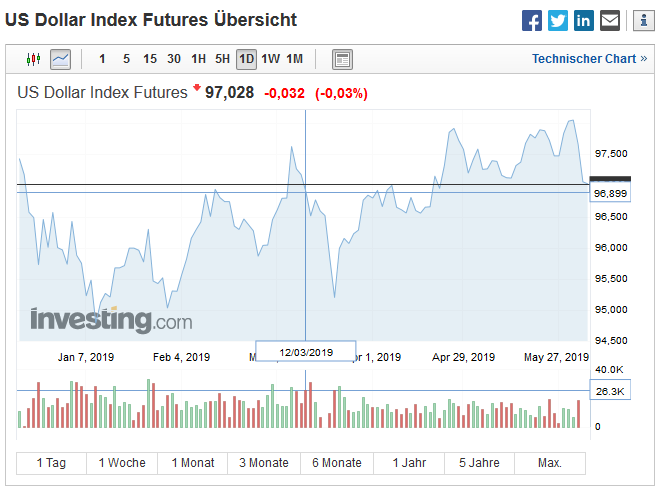This screenshot has height=504, width=669.
Task: Share chart on Facebook
Action: point(532,20)
